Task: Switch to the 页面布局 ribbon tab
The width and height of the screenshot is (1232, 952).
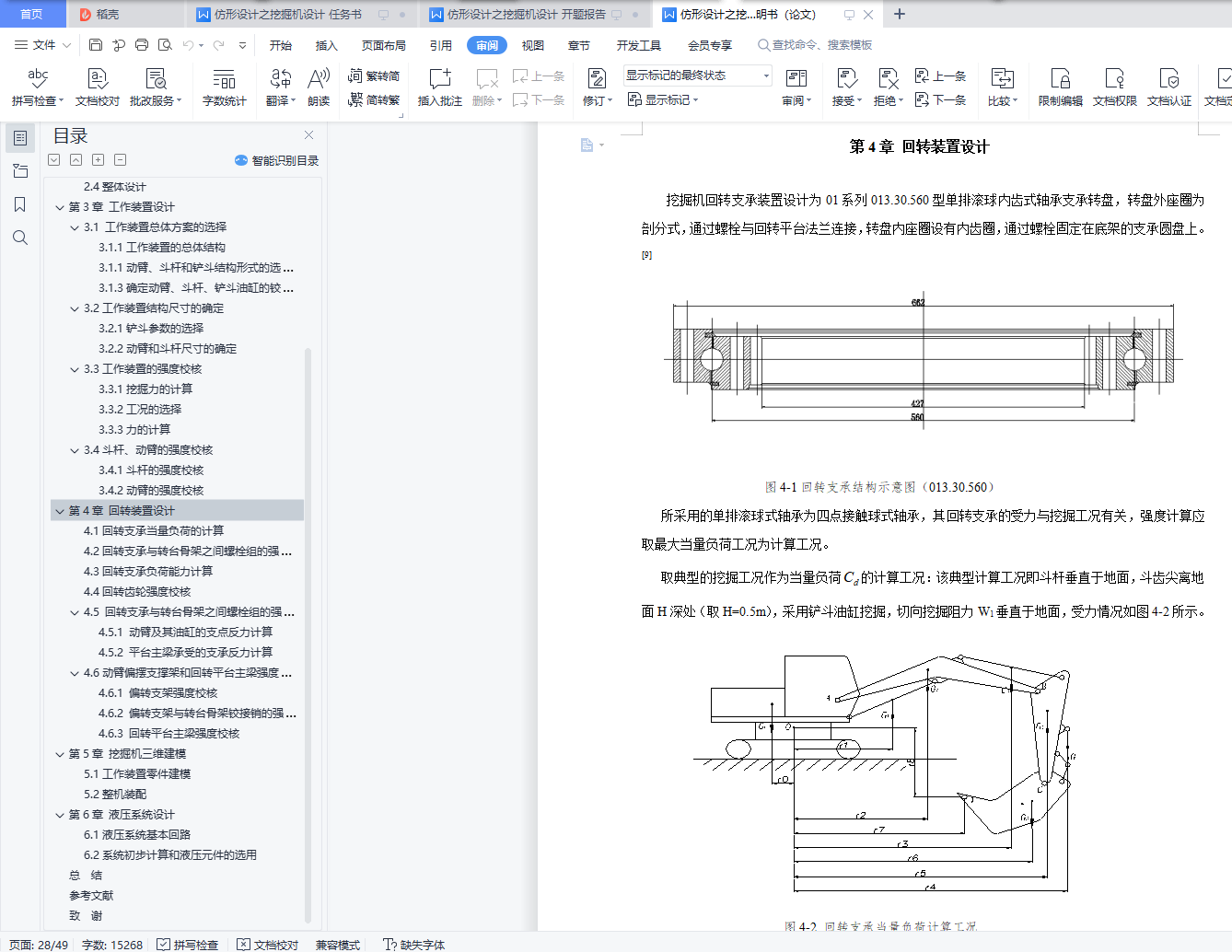Action: pos(384,45)
